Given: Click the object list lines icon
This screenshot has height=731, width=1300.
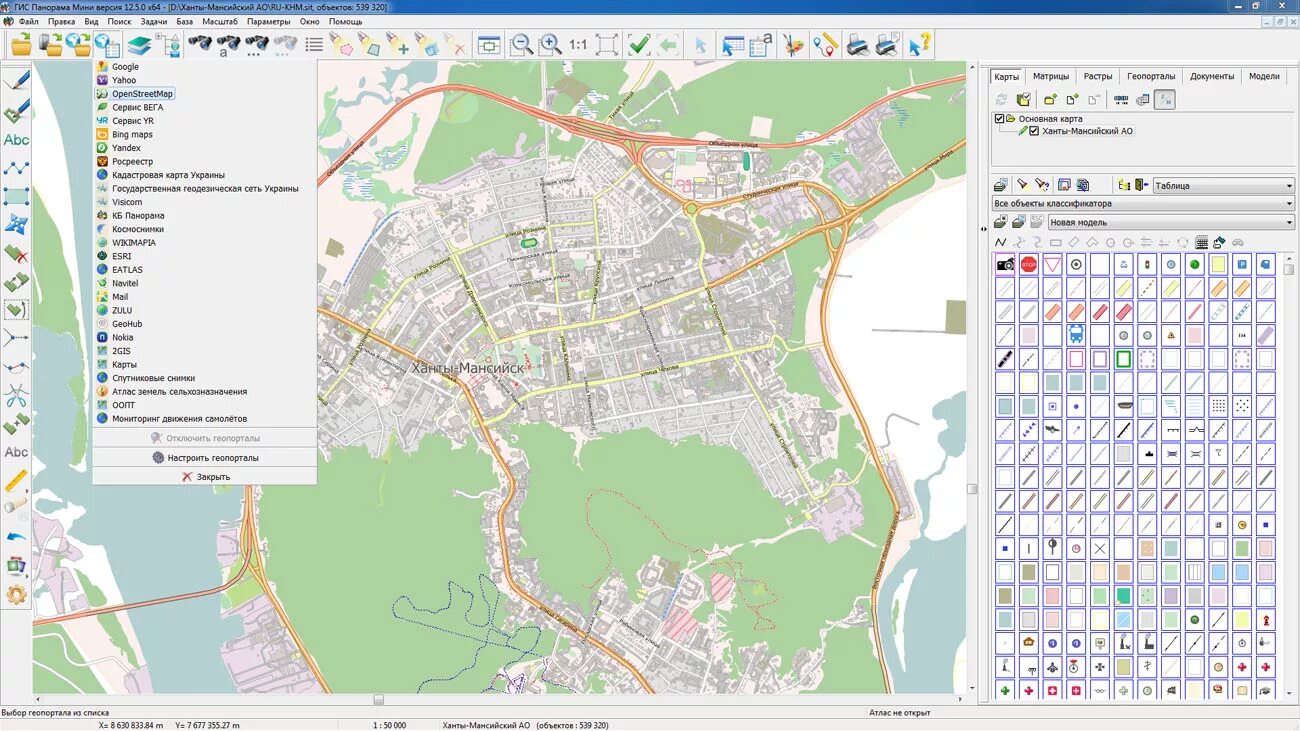Looking at the screenshot, I should [314, 44].
